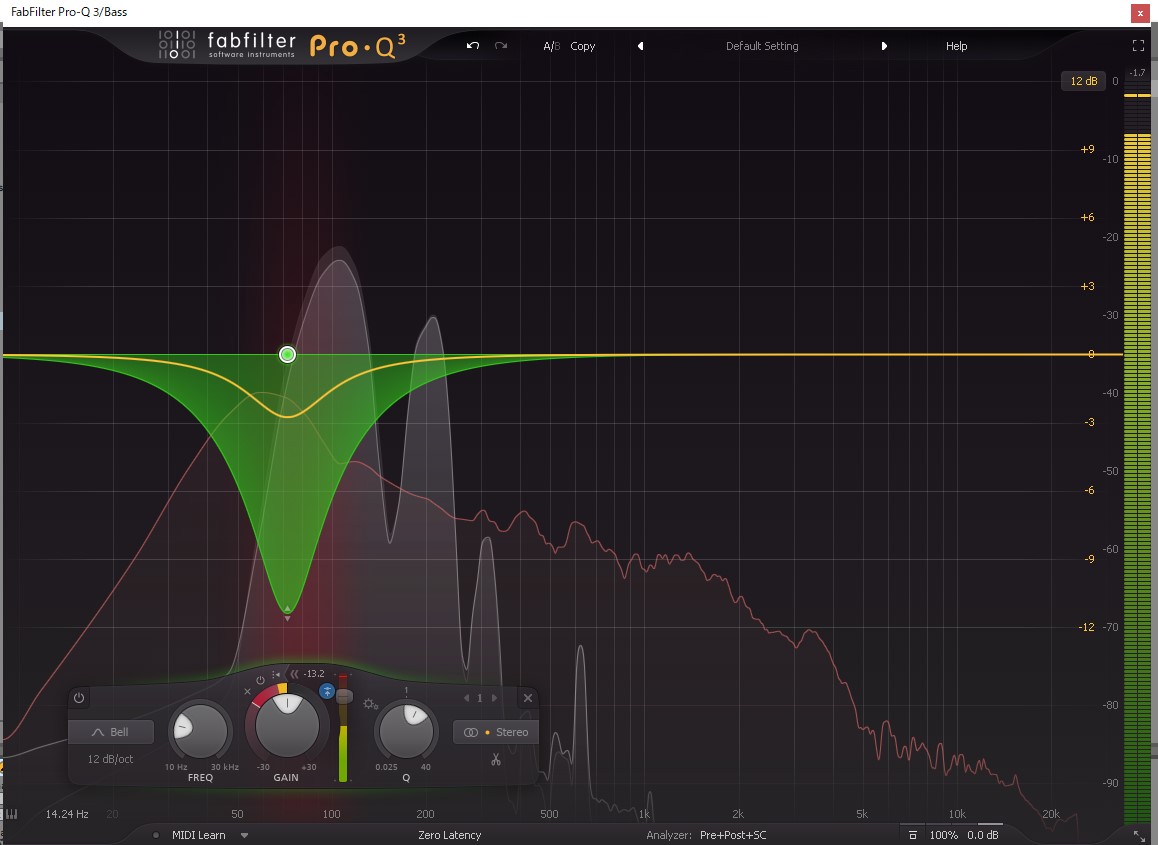Click the +9 dB scale label
This screenshot has height=845, width=1158.
[1087, 149]
